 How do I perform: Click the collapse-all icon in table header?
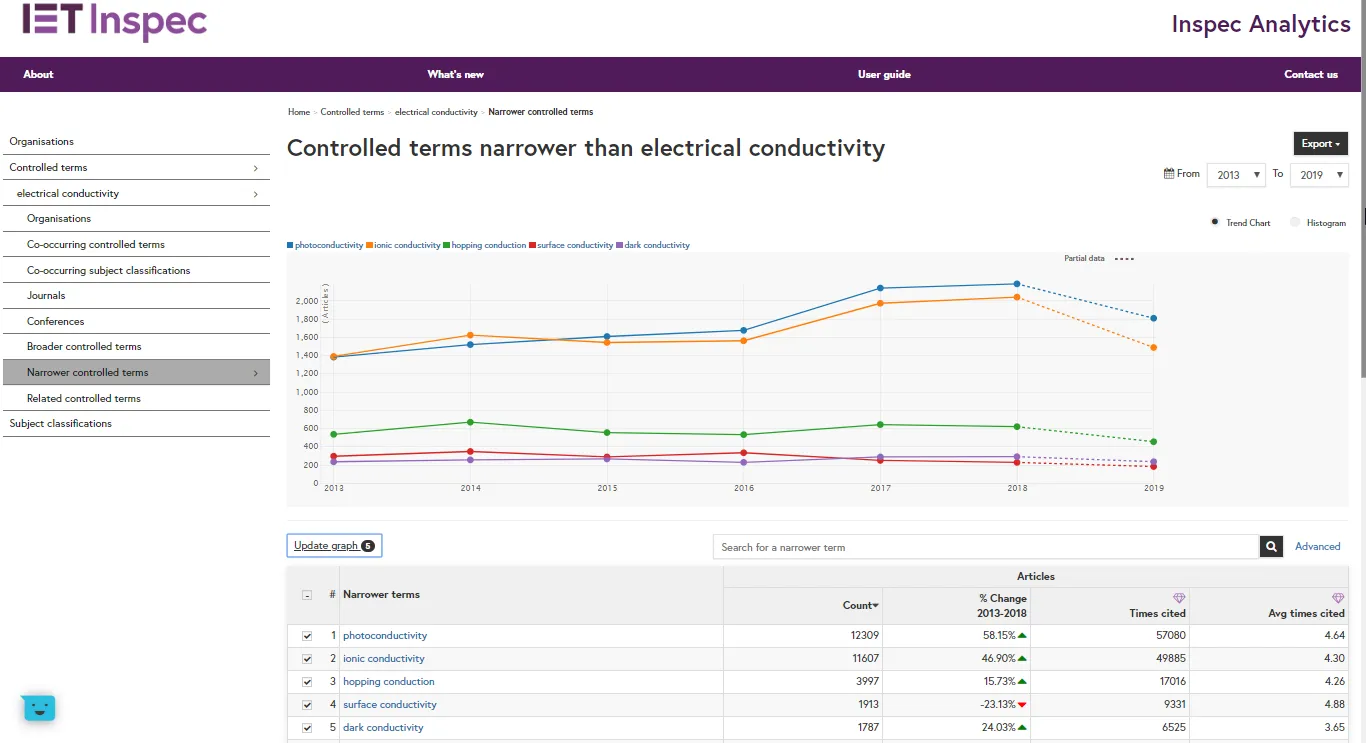tap(307, 595)
